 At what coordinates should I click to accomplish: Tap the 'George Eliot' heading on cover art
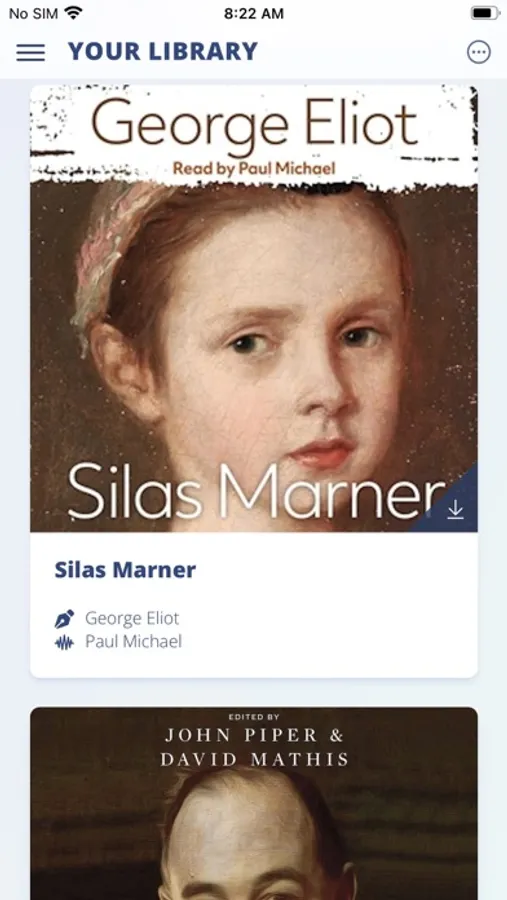click(254, 125)
